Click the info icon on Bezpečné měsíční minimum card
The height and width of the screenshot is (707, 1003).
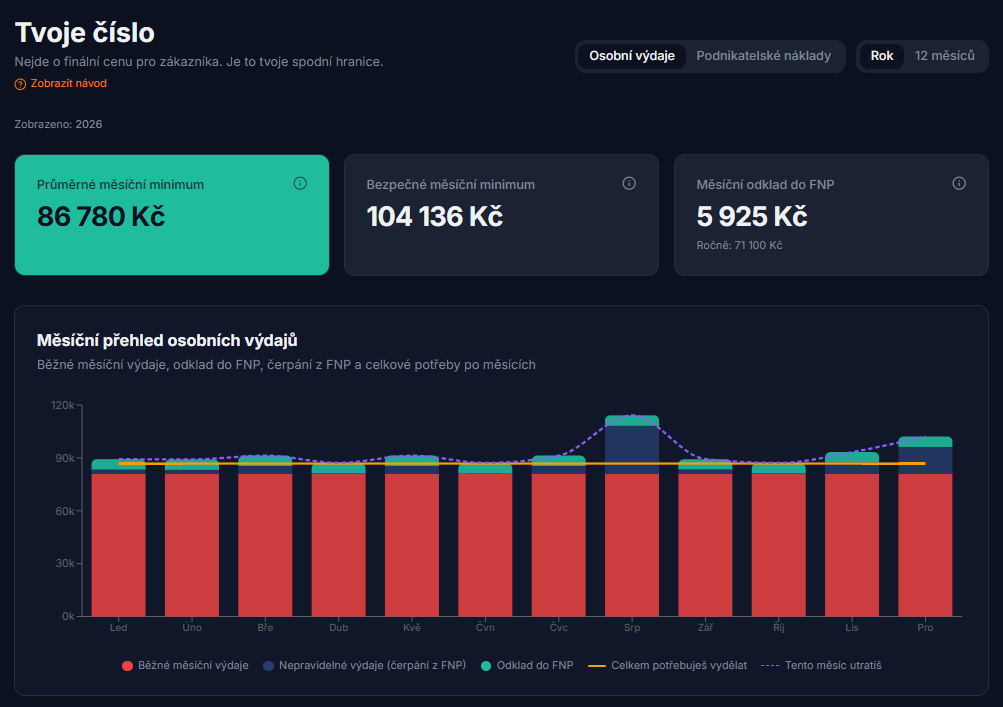(629, 184)
